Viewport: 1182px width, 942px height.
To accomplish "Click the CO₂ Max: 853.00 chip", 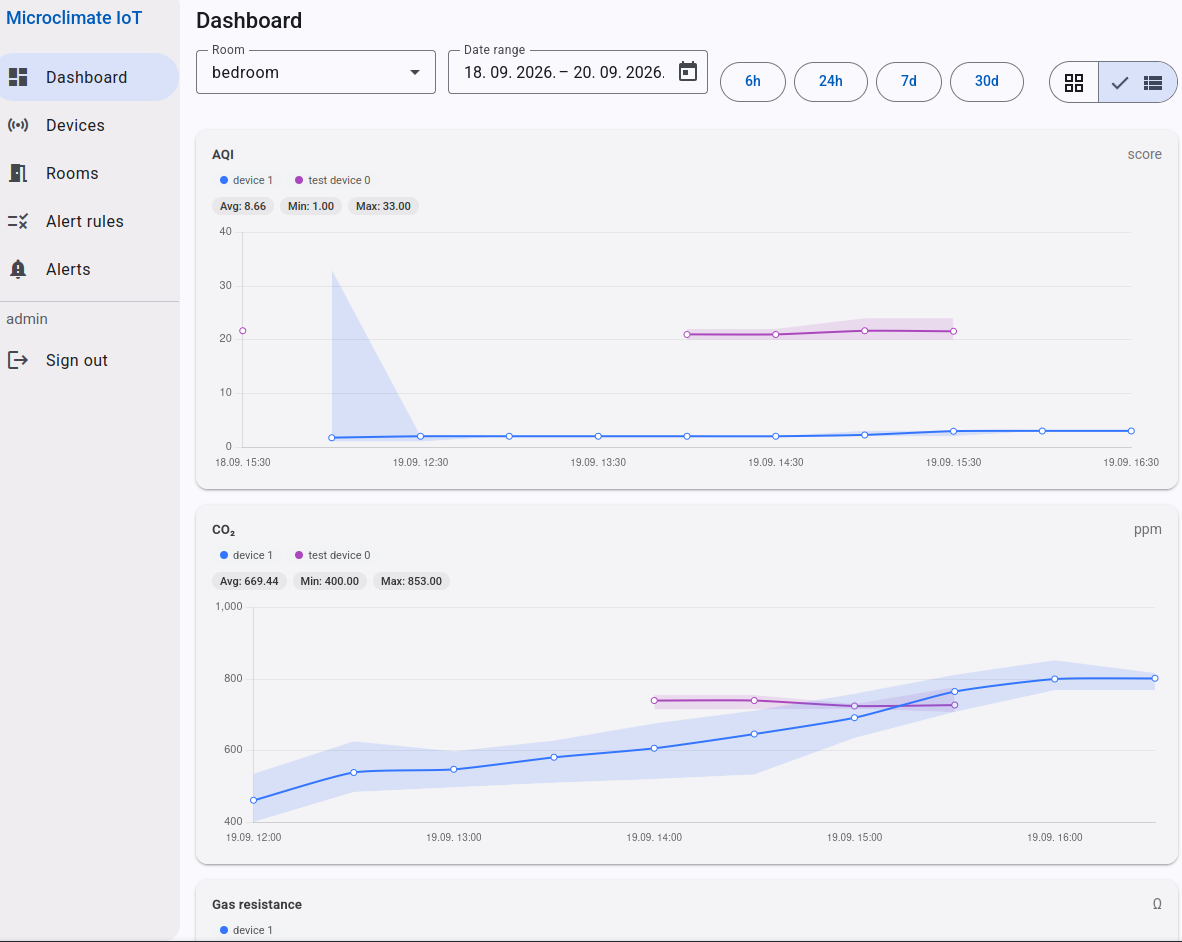I will (411, 581).
